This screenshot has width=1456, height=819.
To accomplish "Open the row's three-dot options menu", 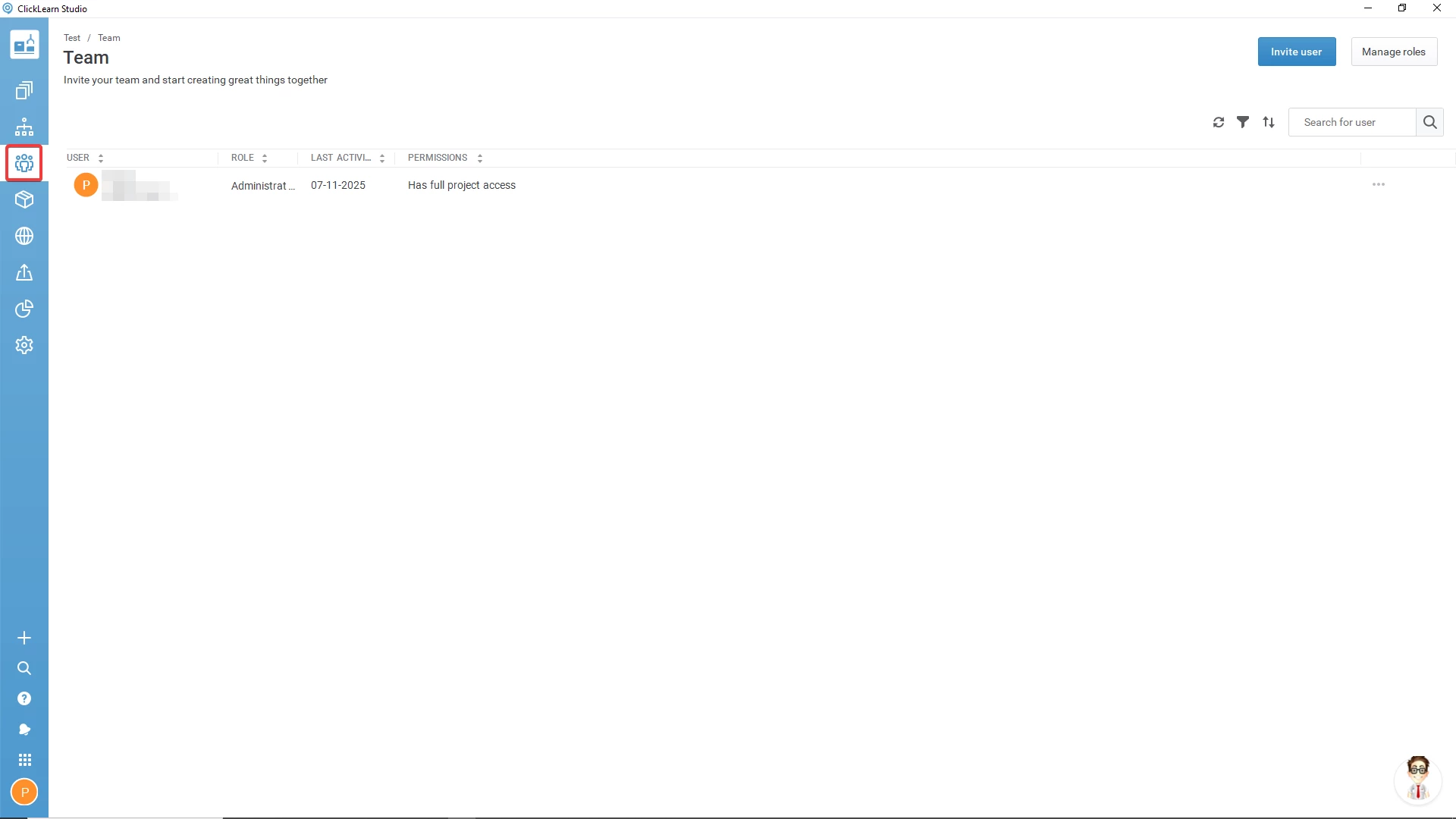I will click(1379, 184).
